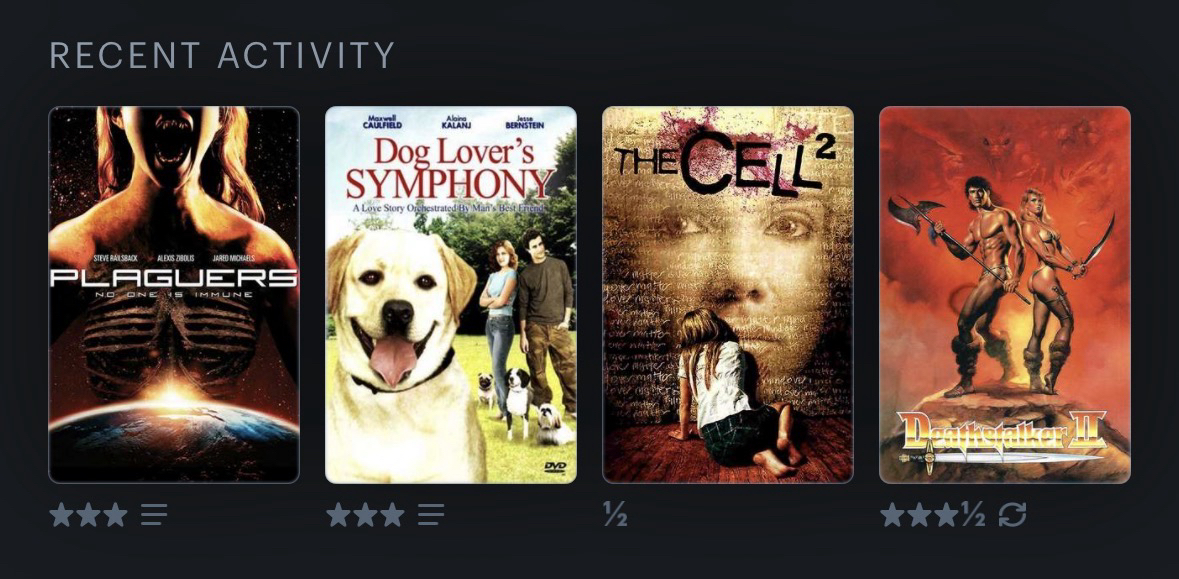Open the Deathstalker II movie poster
The height and width of the screenshot is (579, 1179).
pos(1005,295)
